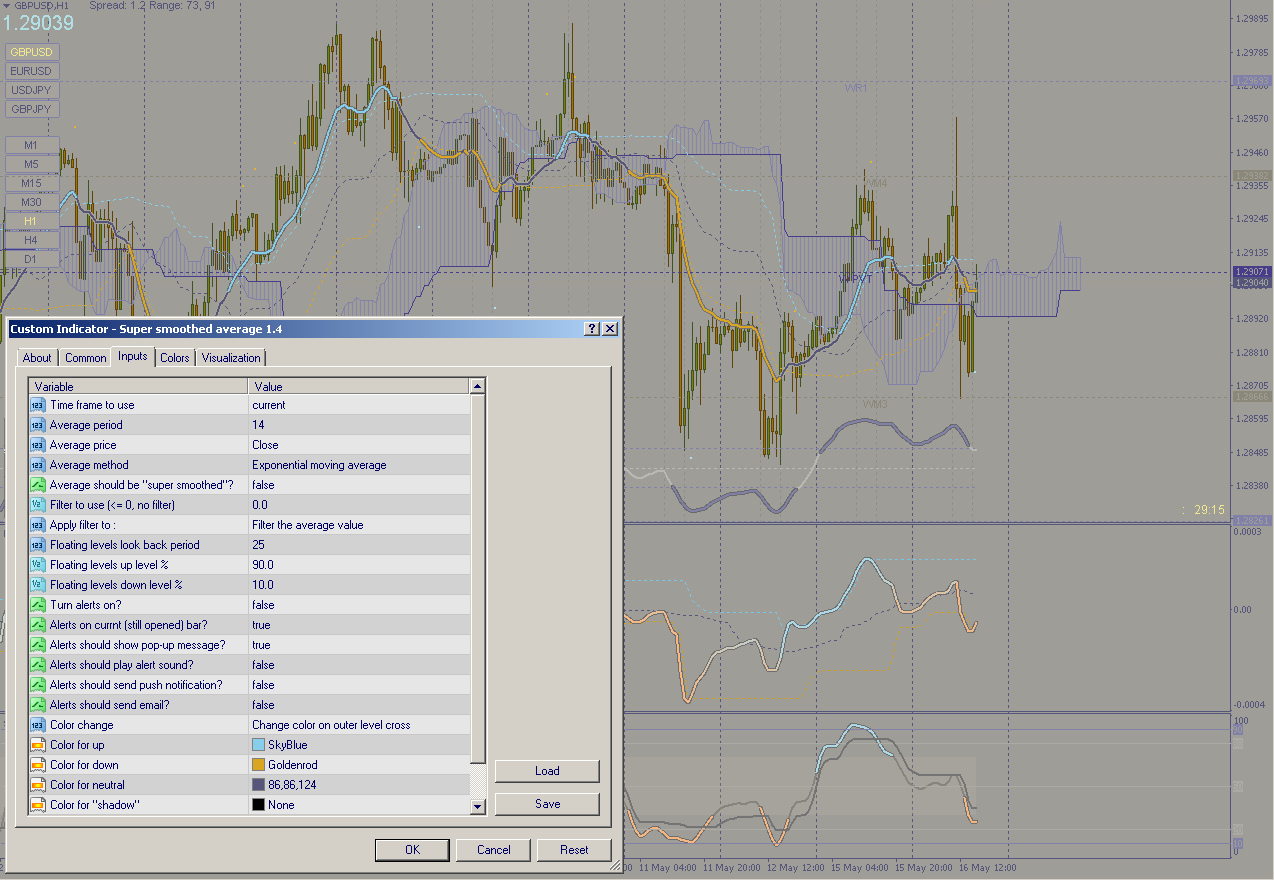Switch chart to D1 timeframe button

coord(31,259)
